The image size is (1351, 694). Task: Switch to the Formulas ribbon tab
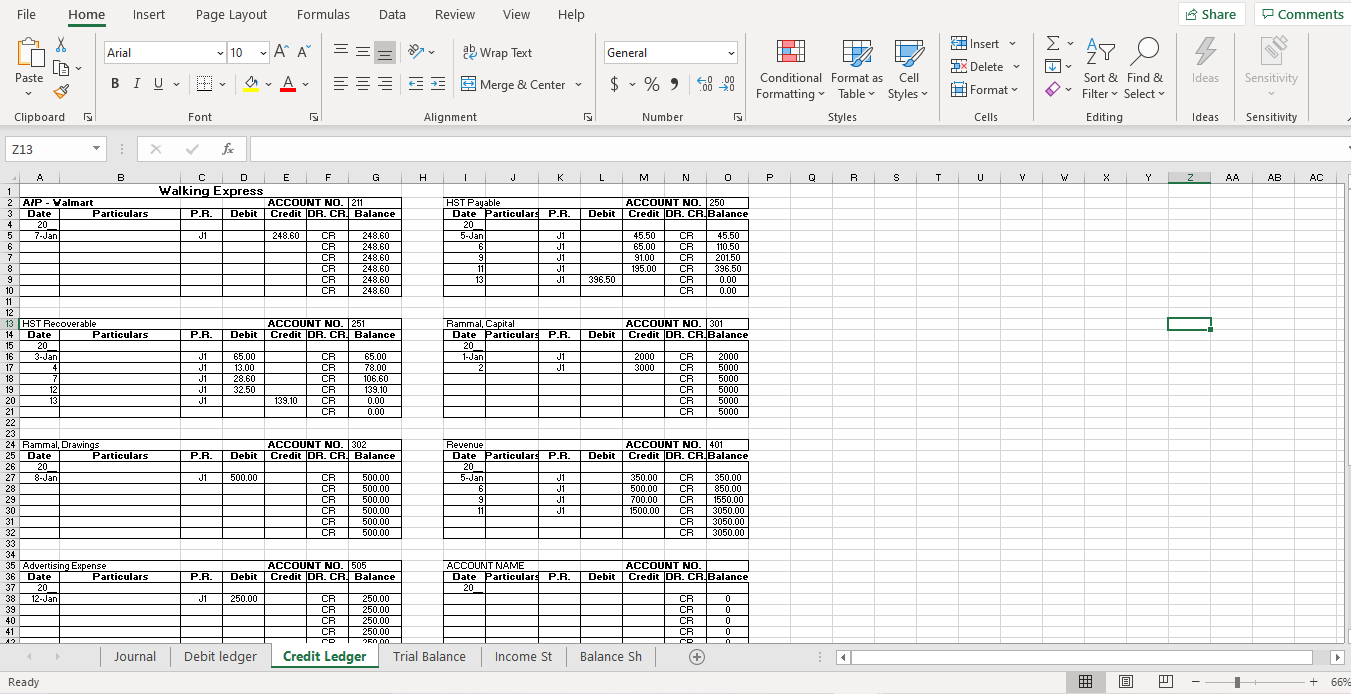pyautogui.click(x=323, y=14)
